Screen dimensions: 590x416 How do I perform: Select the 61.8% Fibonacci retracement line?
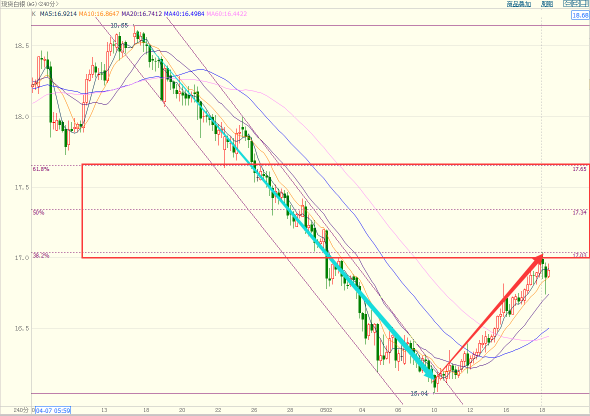(311, 165)
